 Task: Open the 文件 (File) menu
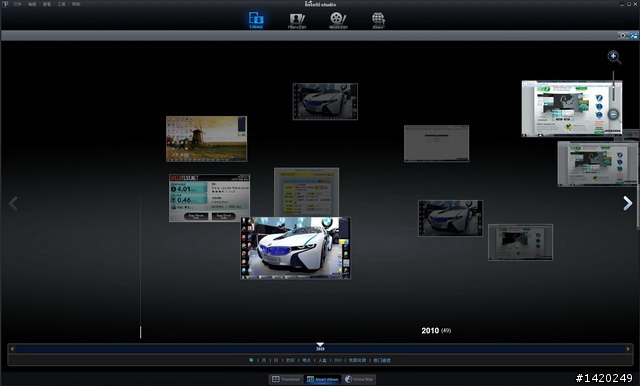tap(17, 4)
